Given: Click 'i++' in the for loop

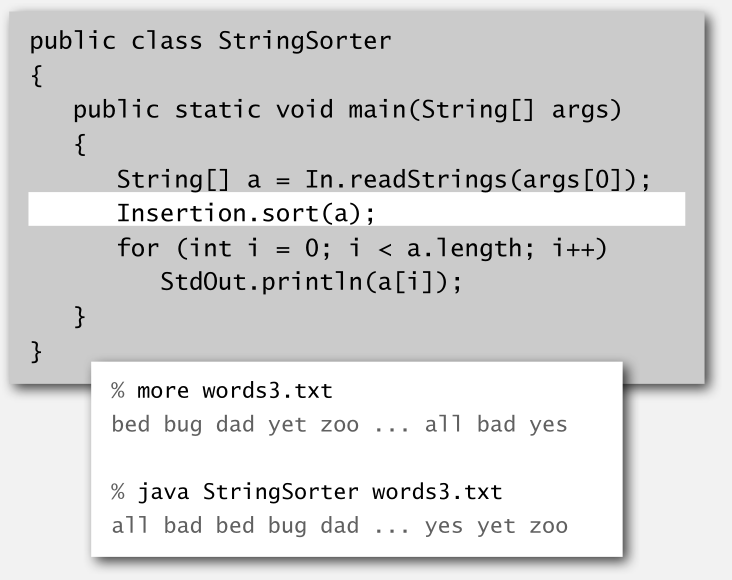Looking at the screenshot, I should point(574,248).
